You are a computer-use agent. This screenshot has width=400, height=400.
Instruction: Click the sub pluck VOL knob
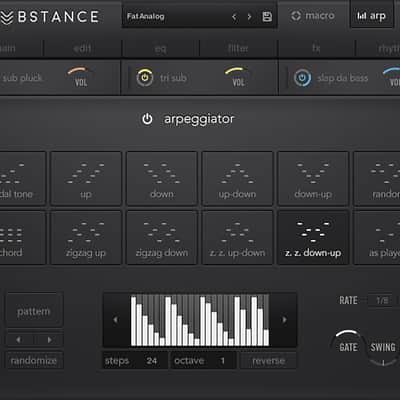click(81, 77)
